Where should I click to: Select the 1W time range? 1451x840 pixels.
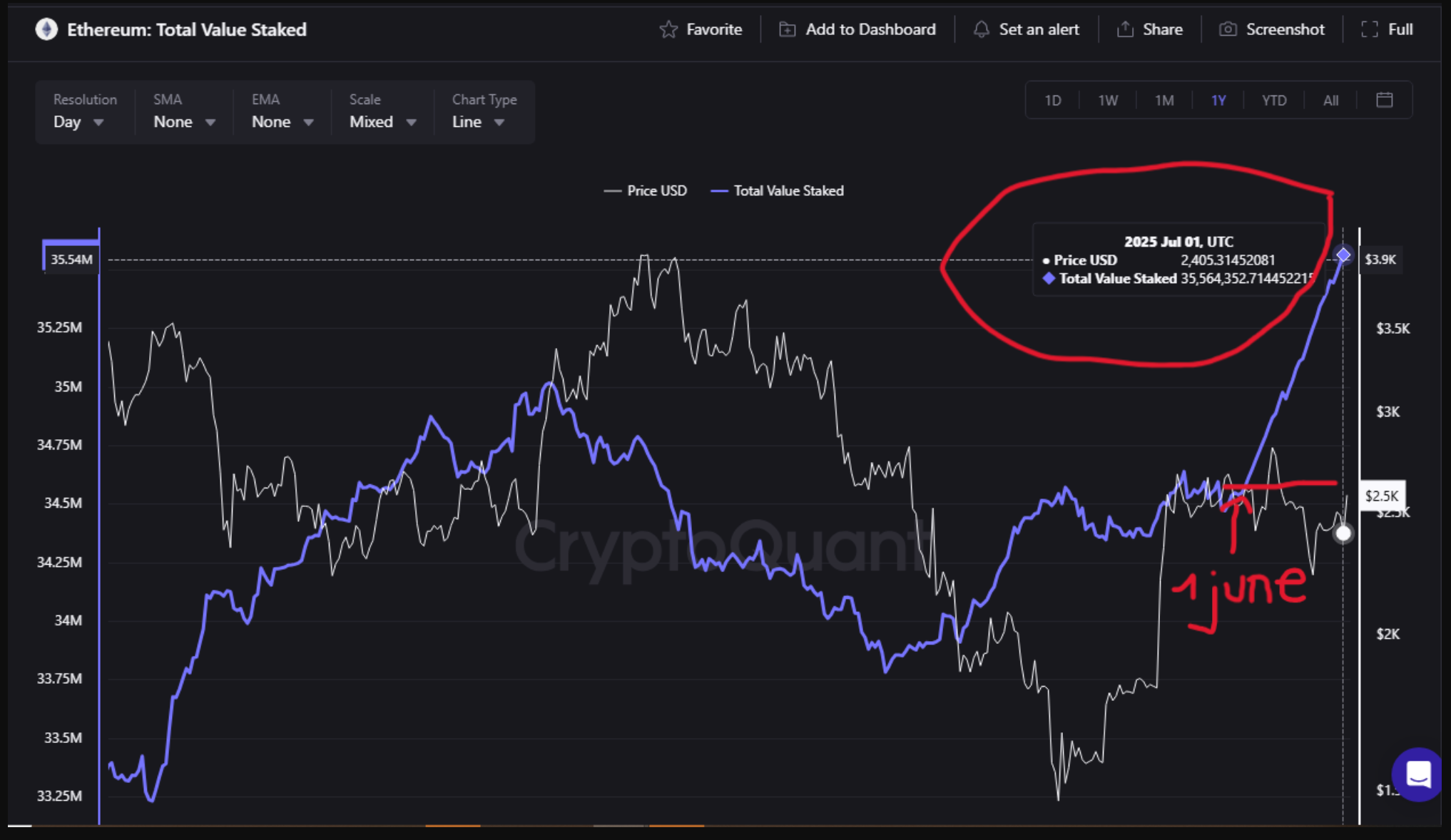(1108, 101)
